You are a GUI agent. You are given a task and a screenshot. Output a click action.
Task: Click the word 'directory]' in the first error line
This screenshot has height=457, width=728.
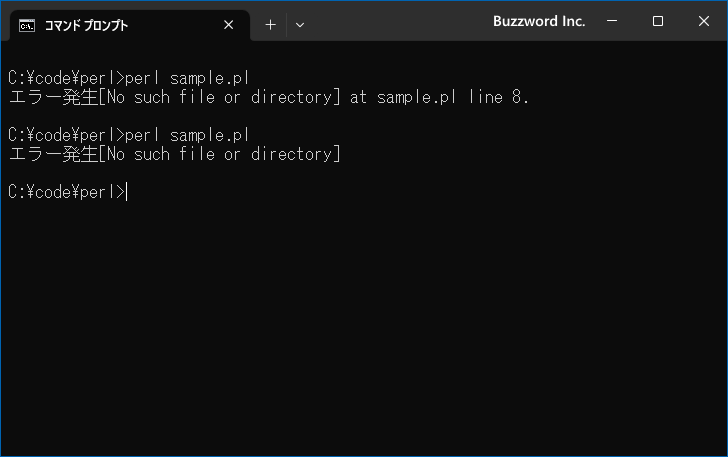point(296,97)
